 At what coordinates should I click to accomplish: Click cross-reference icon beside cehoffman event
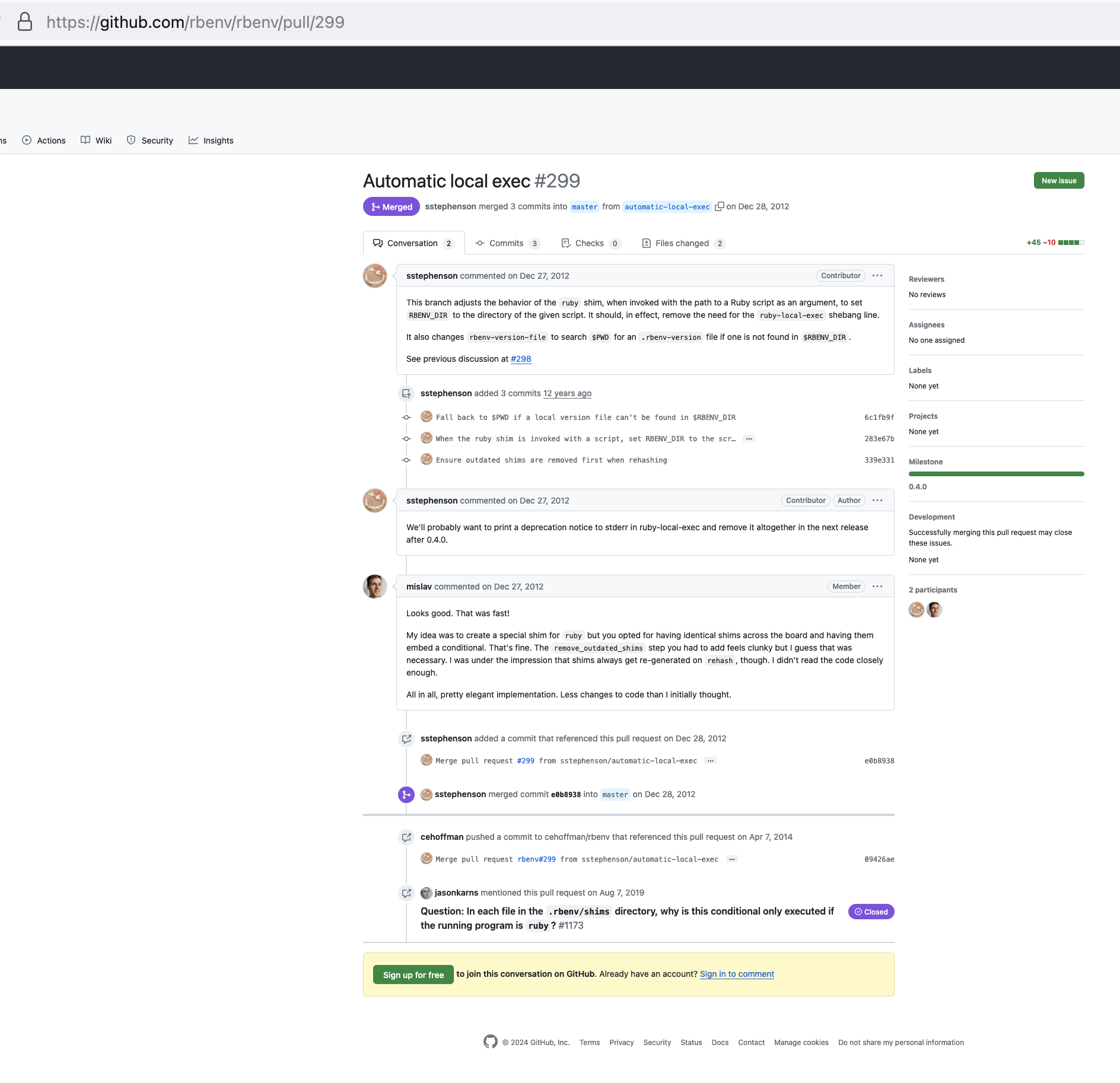click(x=406, y=837)
